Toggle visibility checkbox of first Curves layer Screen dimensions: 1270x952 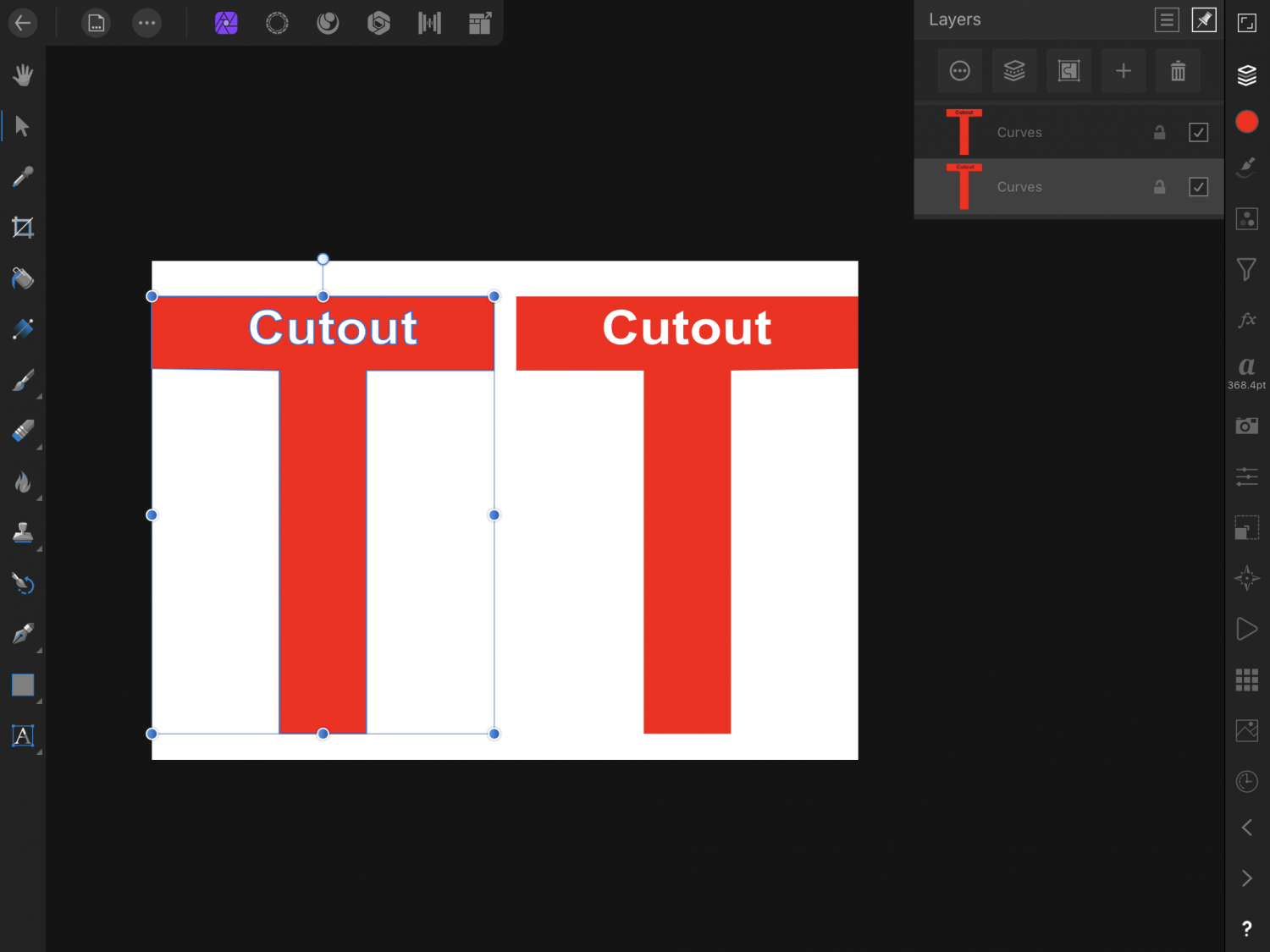pos(1199,132)
